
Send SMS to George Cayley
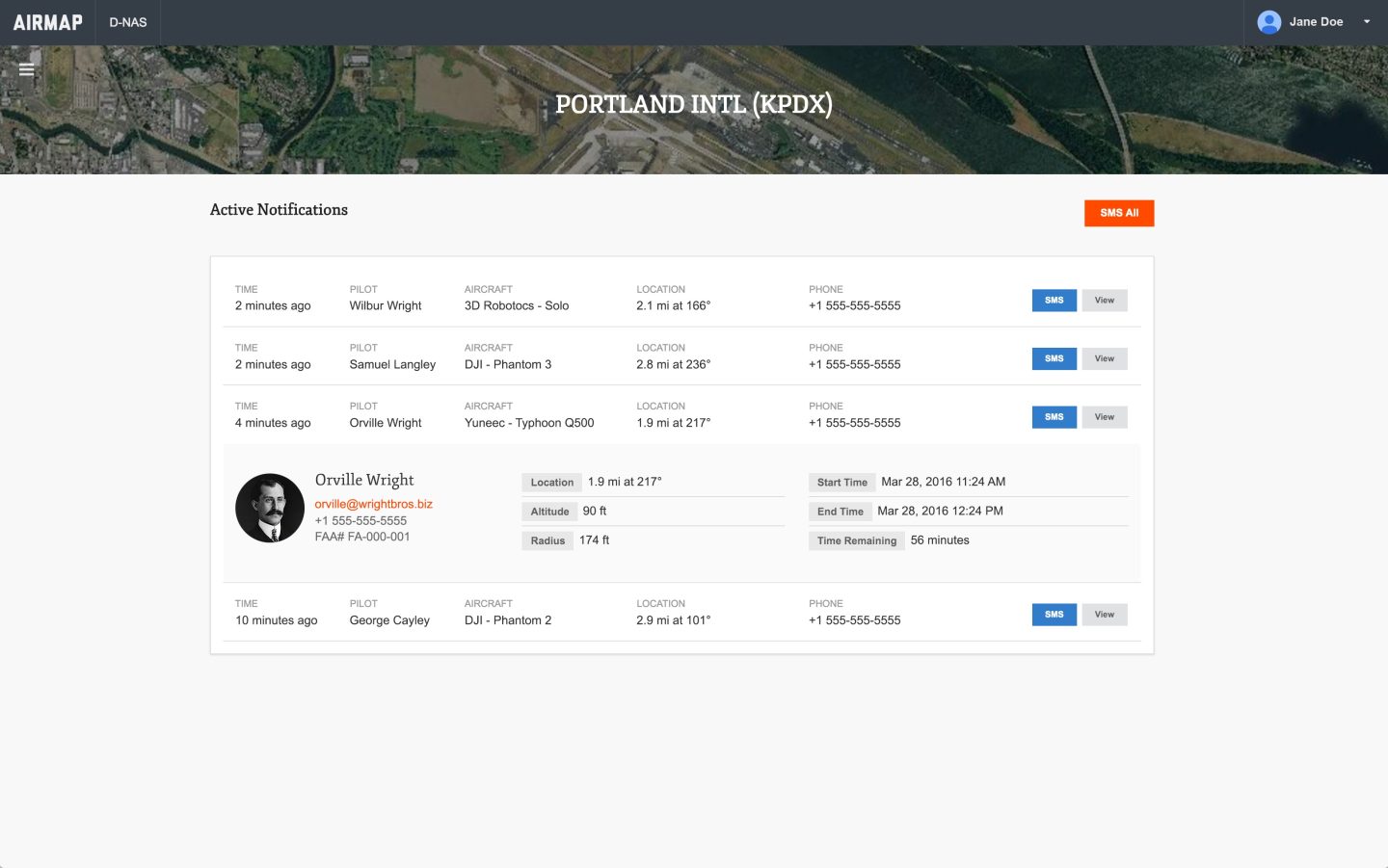1054,614
